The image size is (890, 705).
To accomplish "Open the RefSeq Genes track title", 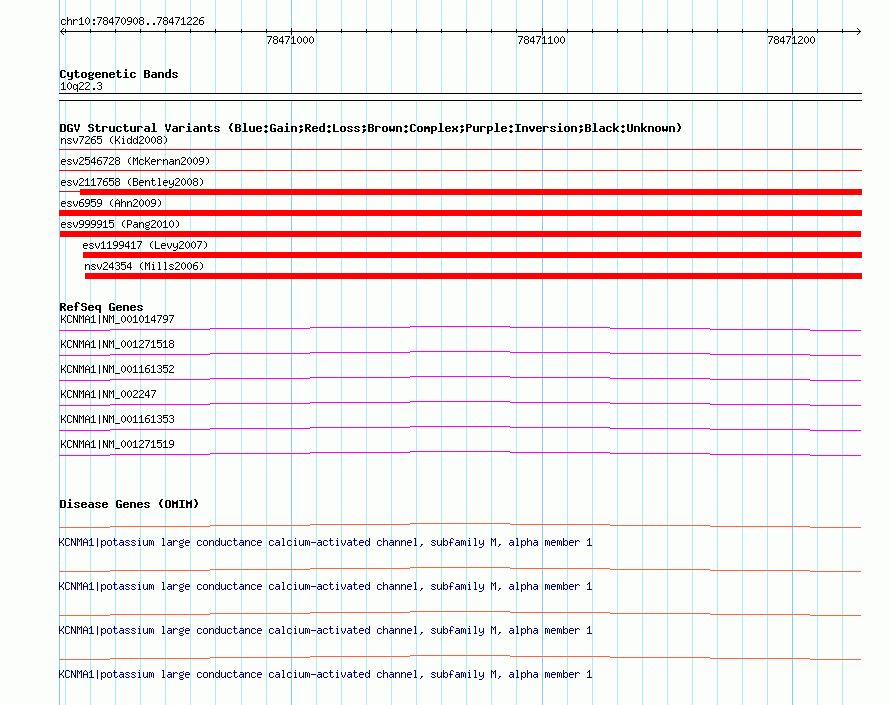I will click(x=102, y=307).
